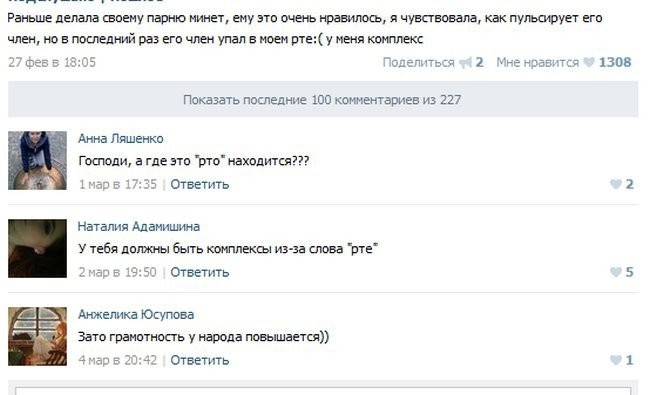Click the comment input field at bottom
This screenshot has height=395, width=650.
(323, 391)
